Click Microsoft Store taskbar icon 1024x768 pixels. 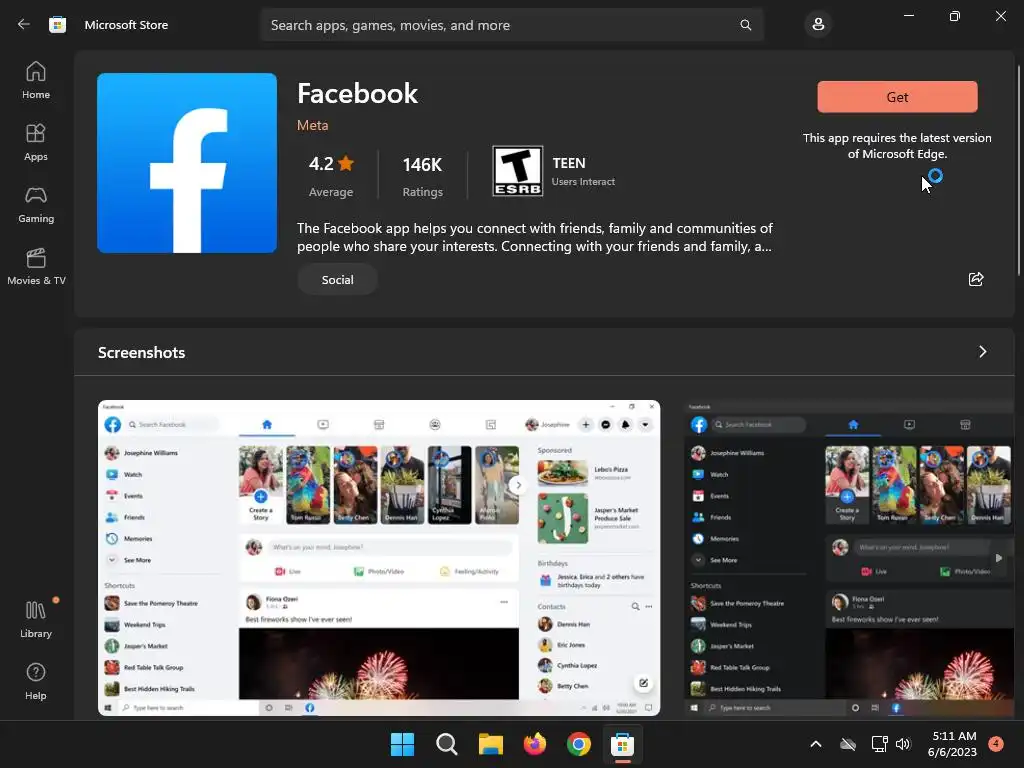tap(622, 744)
